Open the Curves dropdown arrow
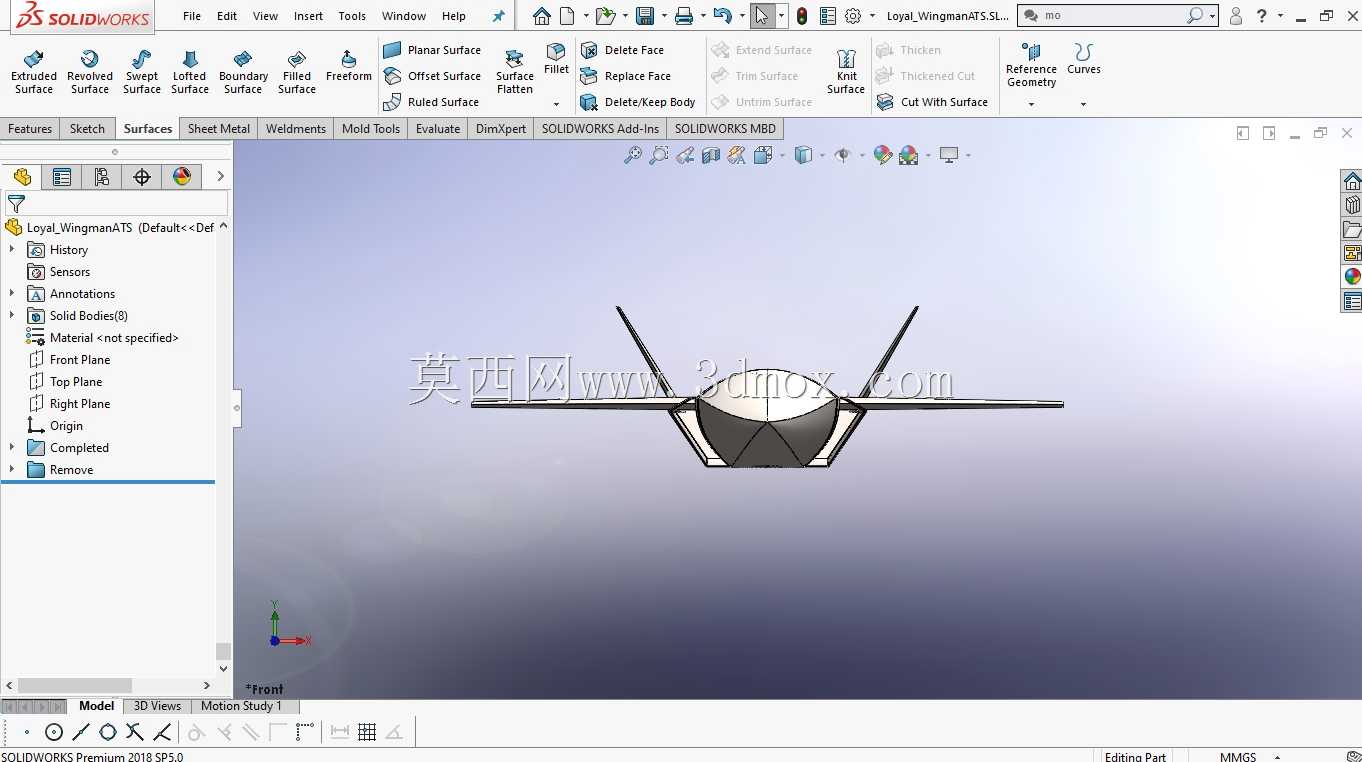1362x762 pixels. pyautogui.click(x=1083, y=104)
